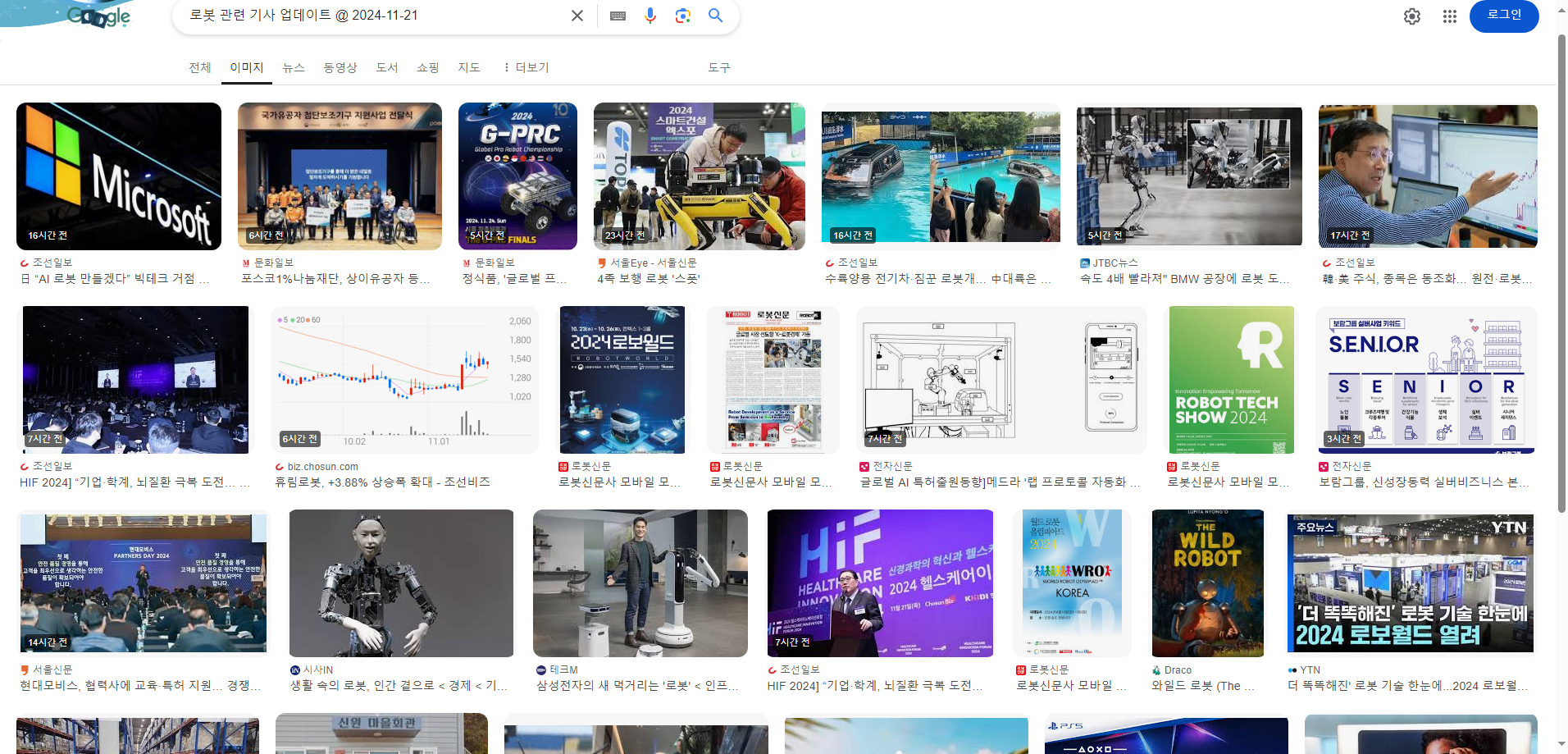Image resolution: width=1568 pixels, height=754 pixels.
Task: Switch to the 쇼핑 tab
Action: pos(428,67)
